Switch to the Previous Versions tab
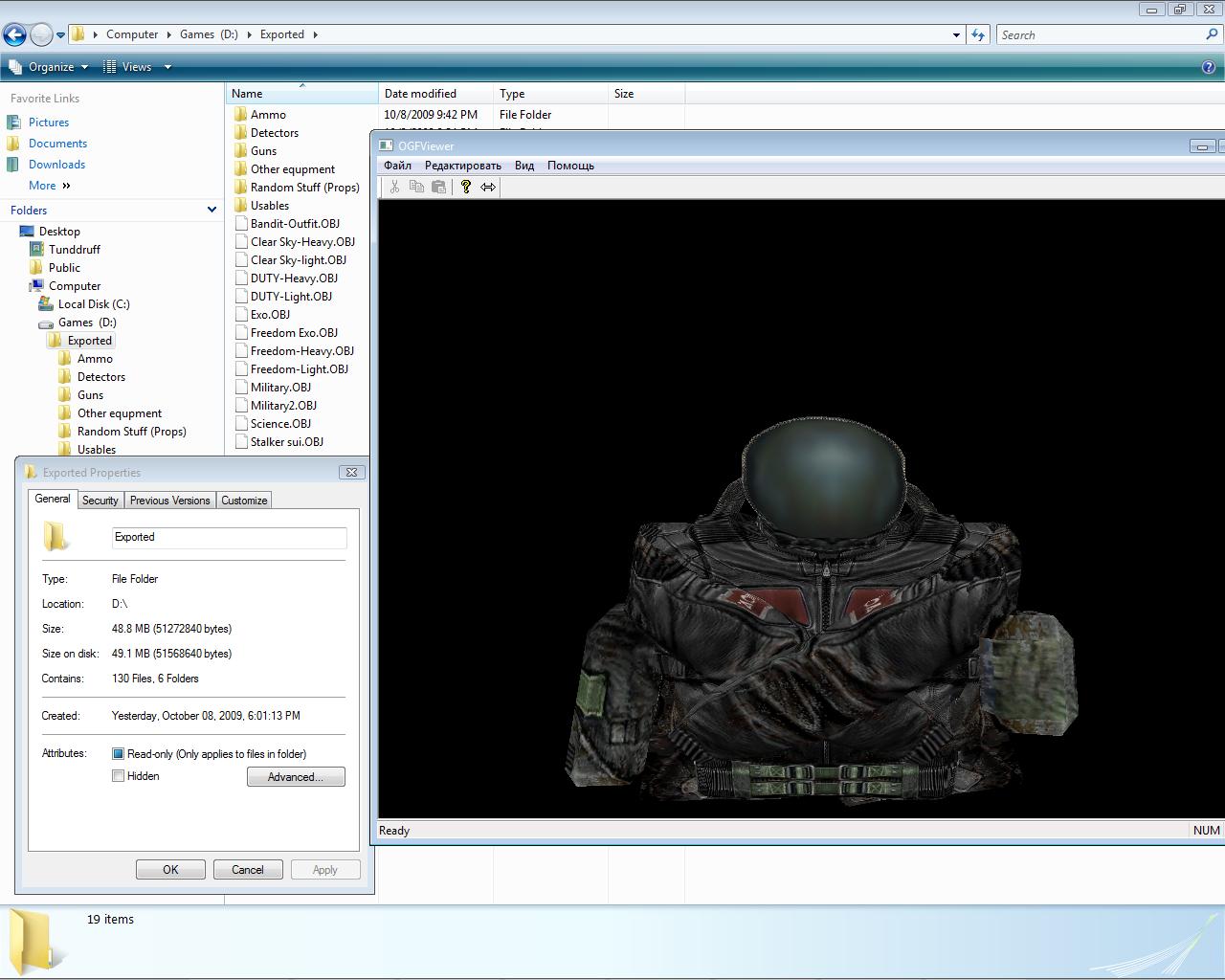 (x=169, y=501)
